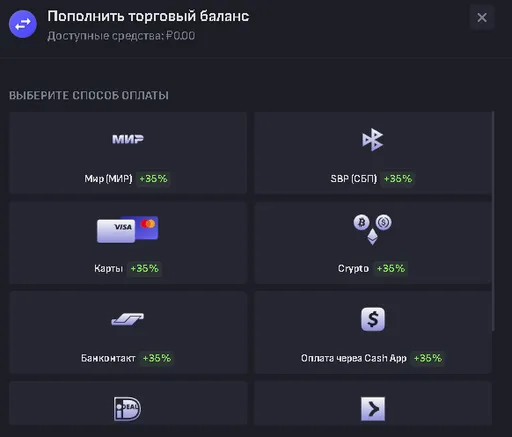Click the +35% badge beside Банконтакт

[x=157, y=358]
